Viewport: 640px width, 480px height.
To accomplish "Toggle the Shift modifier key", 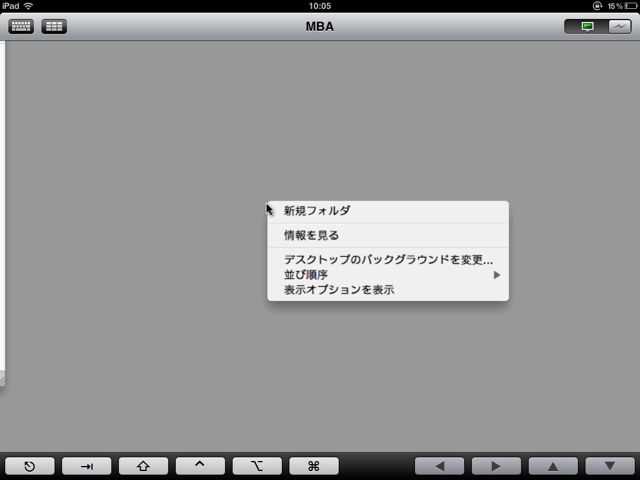I will [143, 466].
